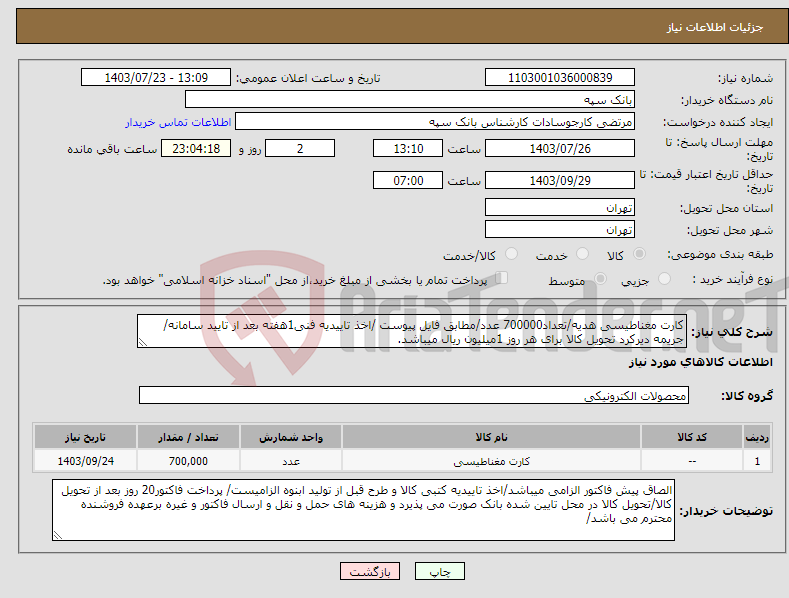This screenshot has width=789, height=598.
Task: Click the اطلاعات کالاهای مورد نیاز heading
Action: point(700,362)
